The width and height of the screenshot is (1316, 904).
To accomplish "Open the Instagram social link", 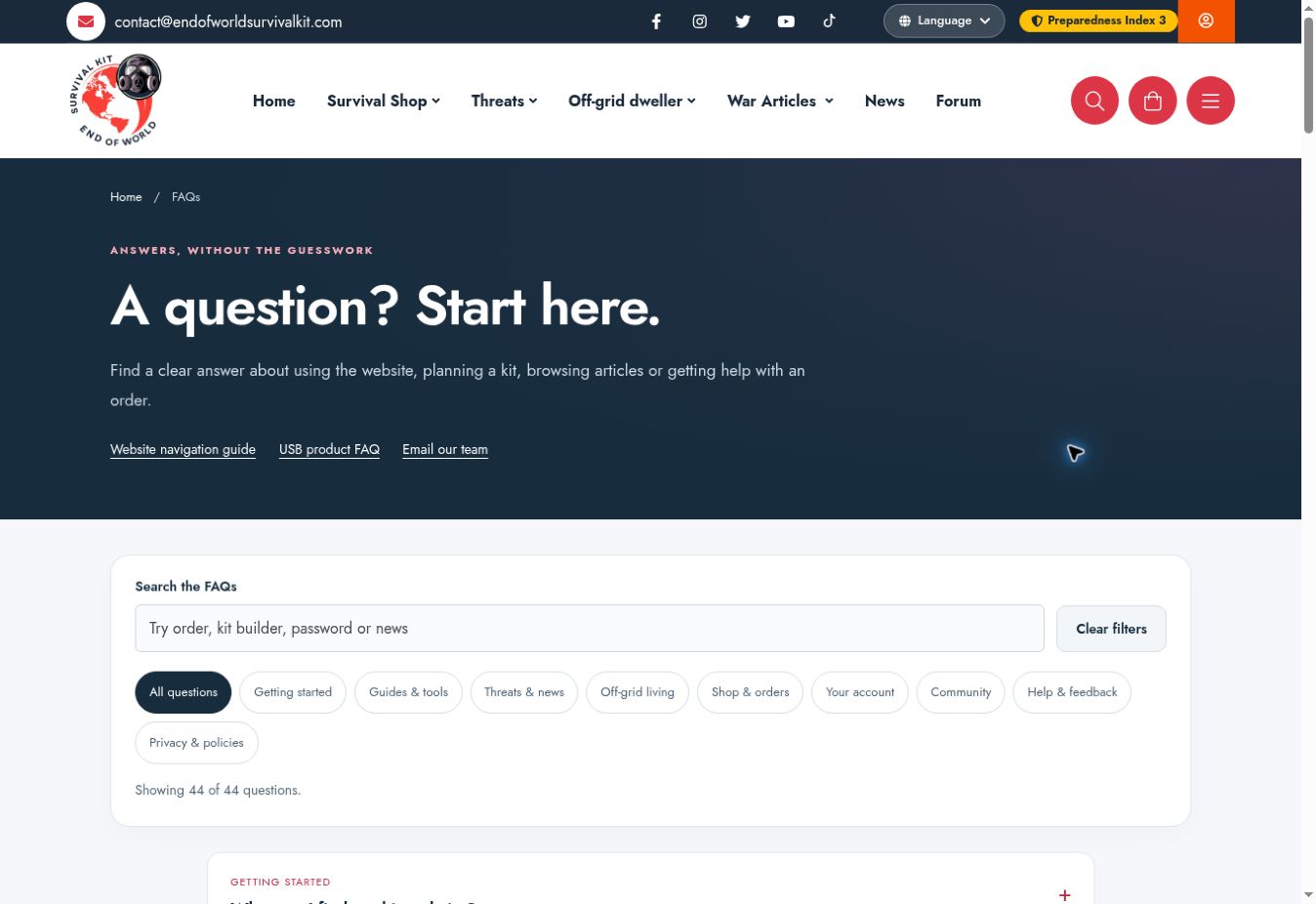I will (700, 21).
